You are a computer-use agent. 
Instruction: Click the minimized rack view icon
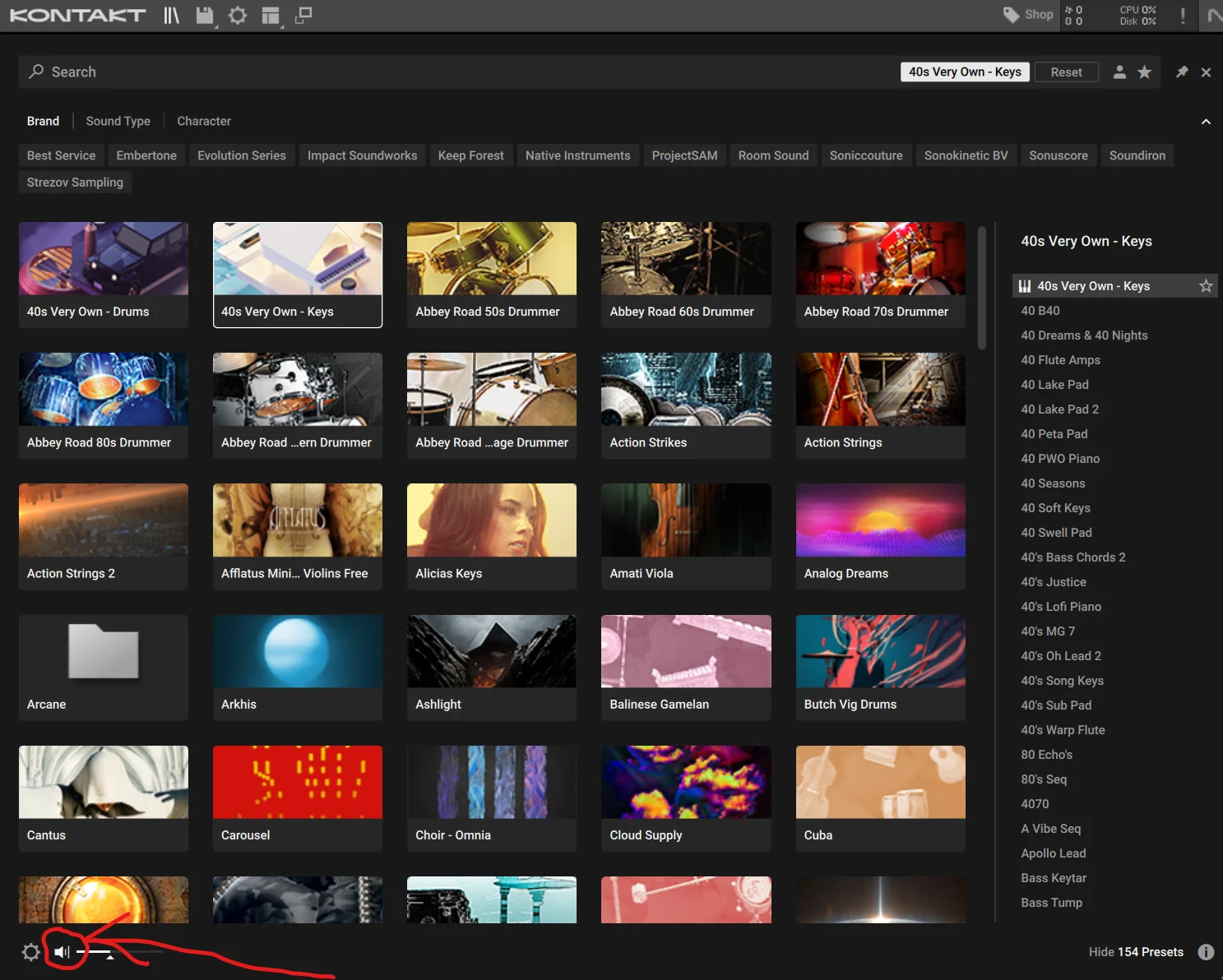(x=303, y=16)
